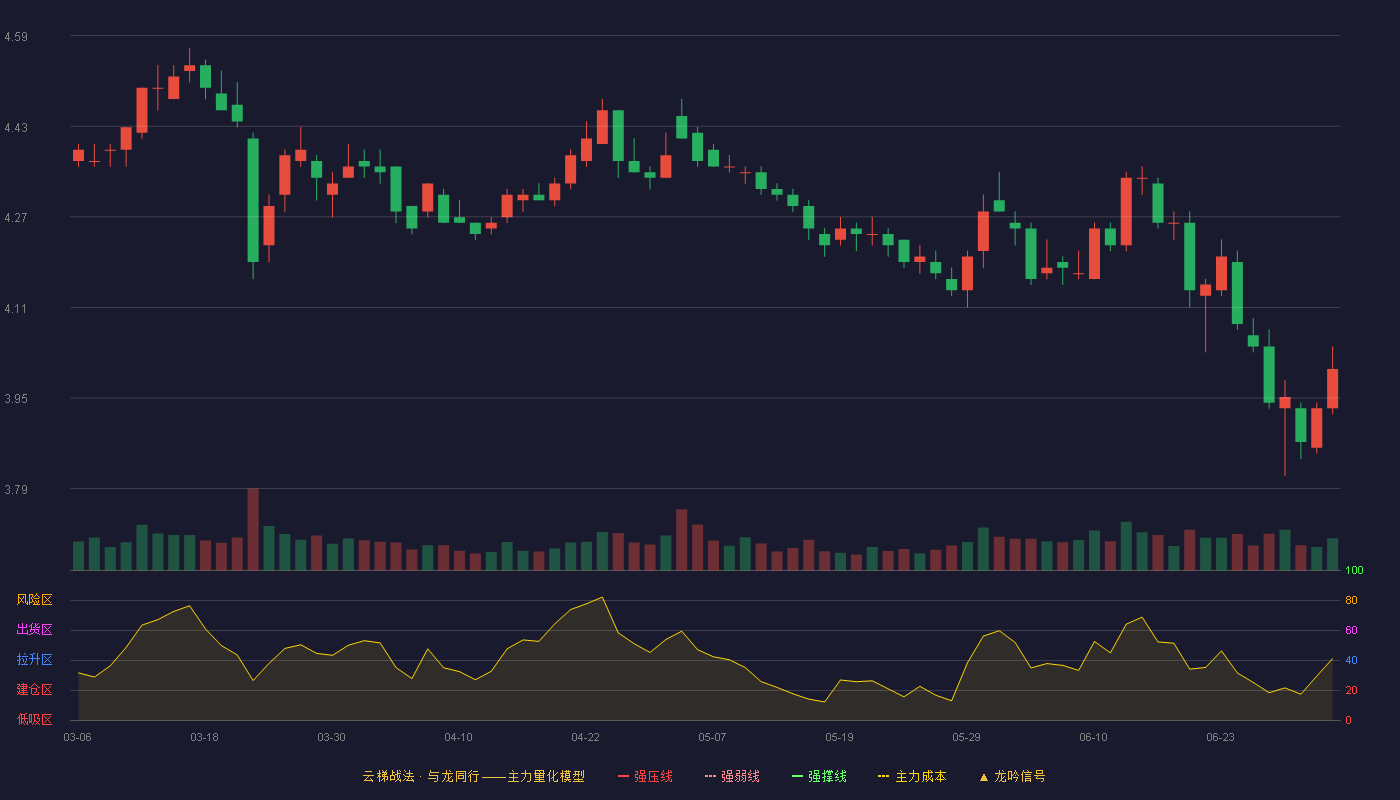
Task: Select the 低吸区 zone label
Action: click(34, 720)
